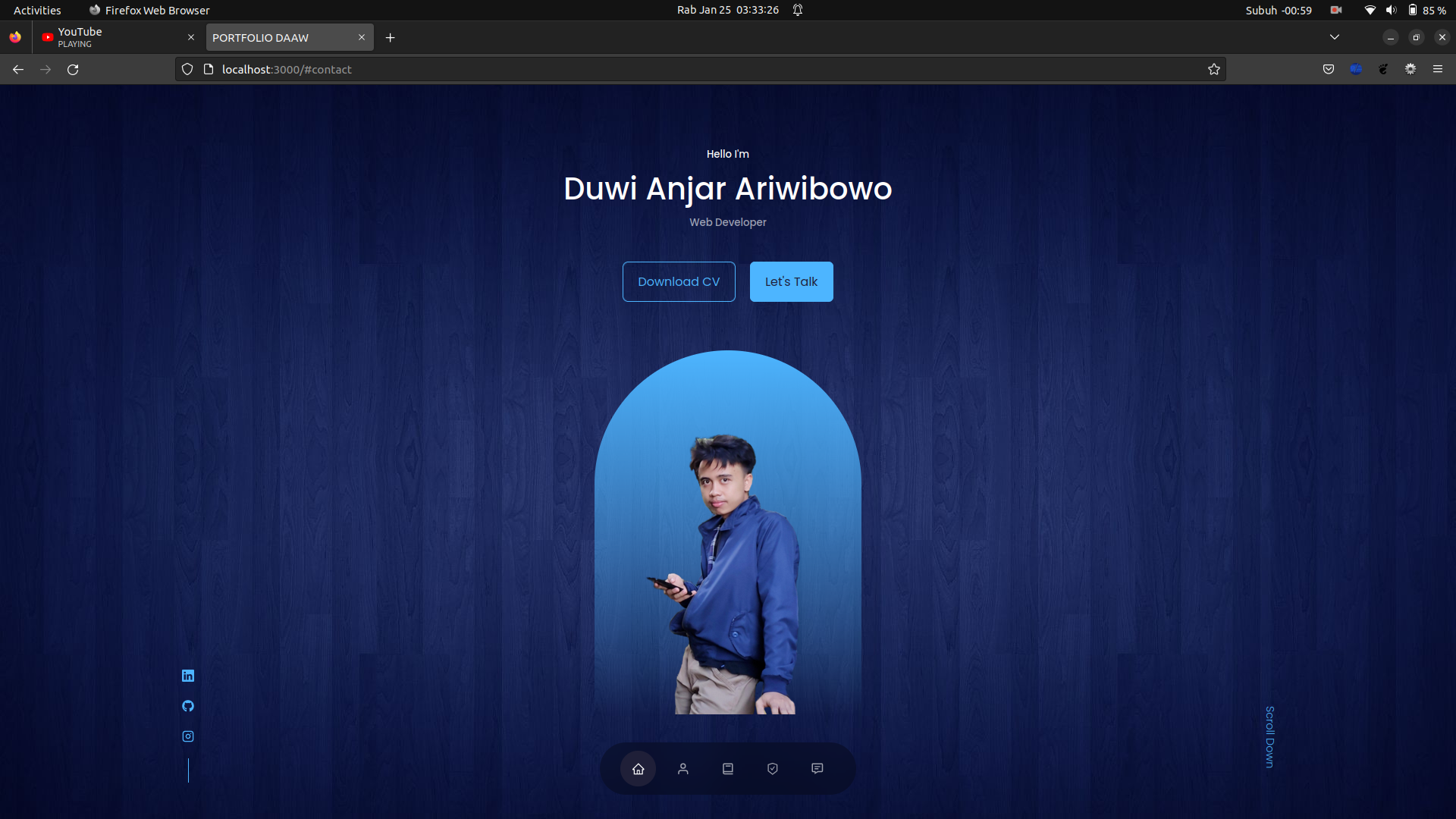Open the Instagram icon in sidebar
The height and width of the screenshot is (819, 1456).
187,736
